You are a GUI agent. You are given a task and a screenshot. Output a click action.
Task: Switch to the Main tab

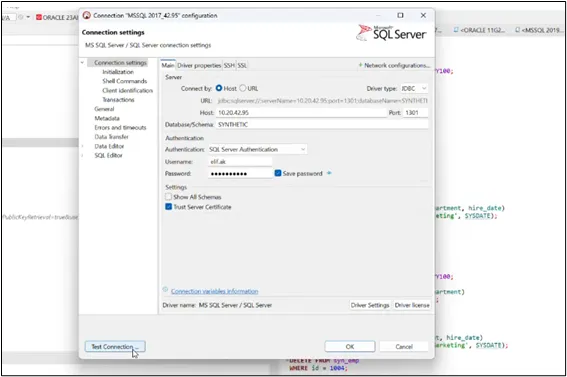[x=168, y=65]
